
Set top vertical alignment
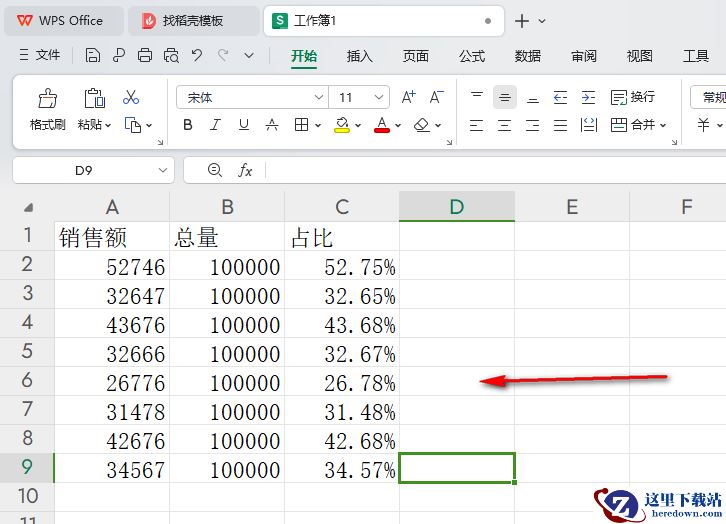pos(477,97)
